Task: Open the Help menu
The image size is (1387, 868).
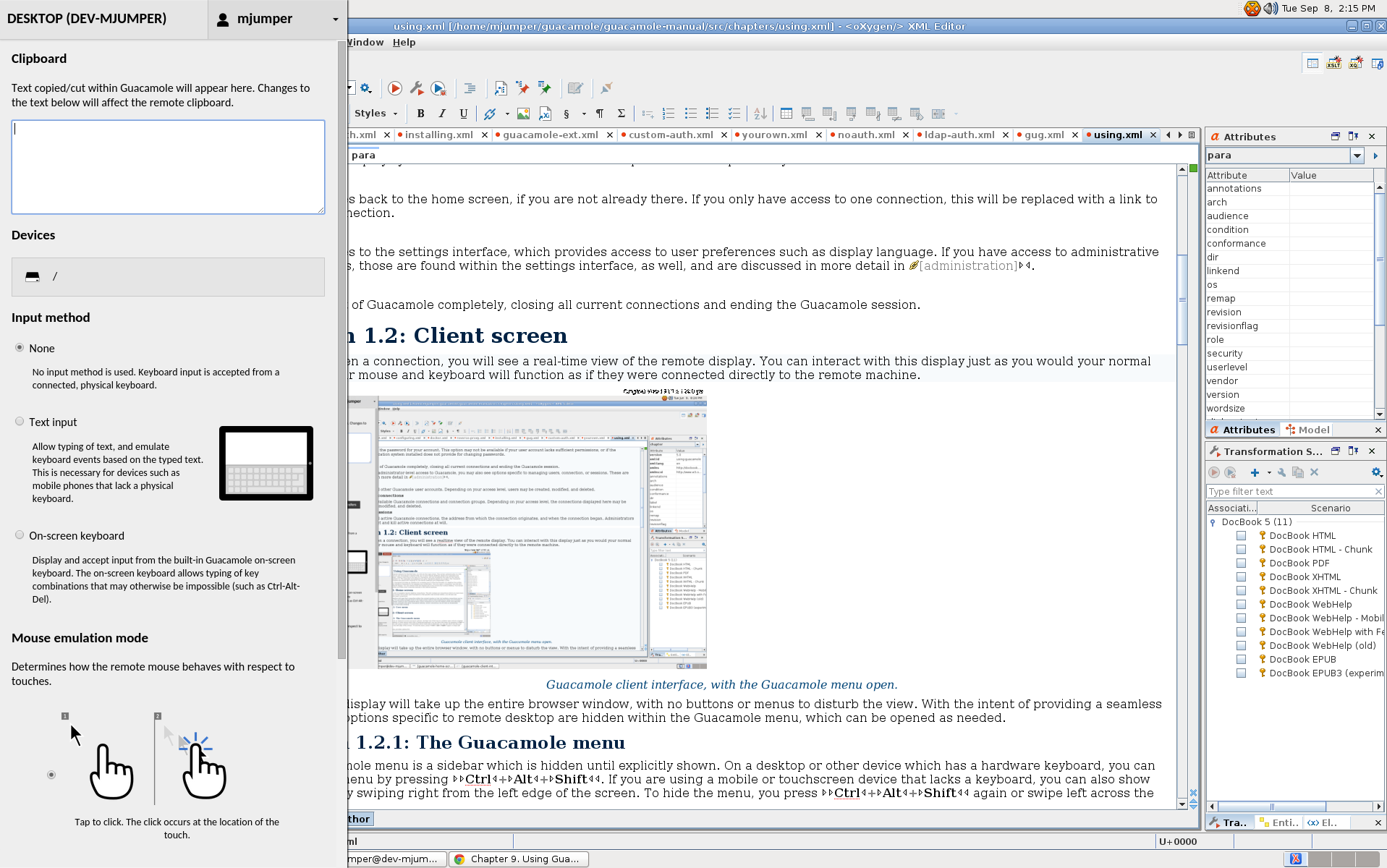Action: (x=404, y=43)
